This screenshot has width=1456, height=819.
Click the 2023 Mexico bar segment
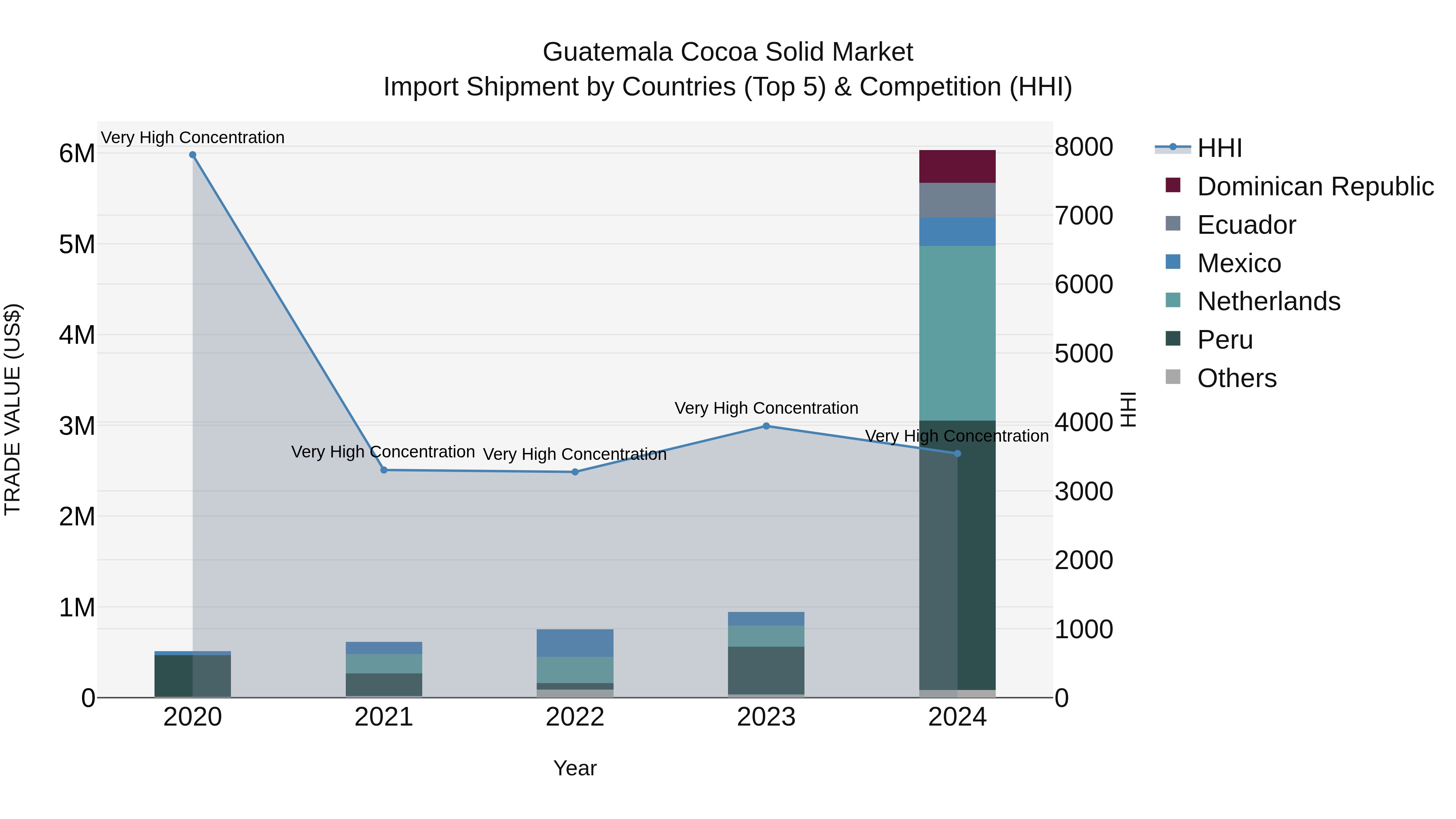(766, 619)
